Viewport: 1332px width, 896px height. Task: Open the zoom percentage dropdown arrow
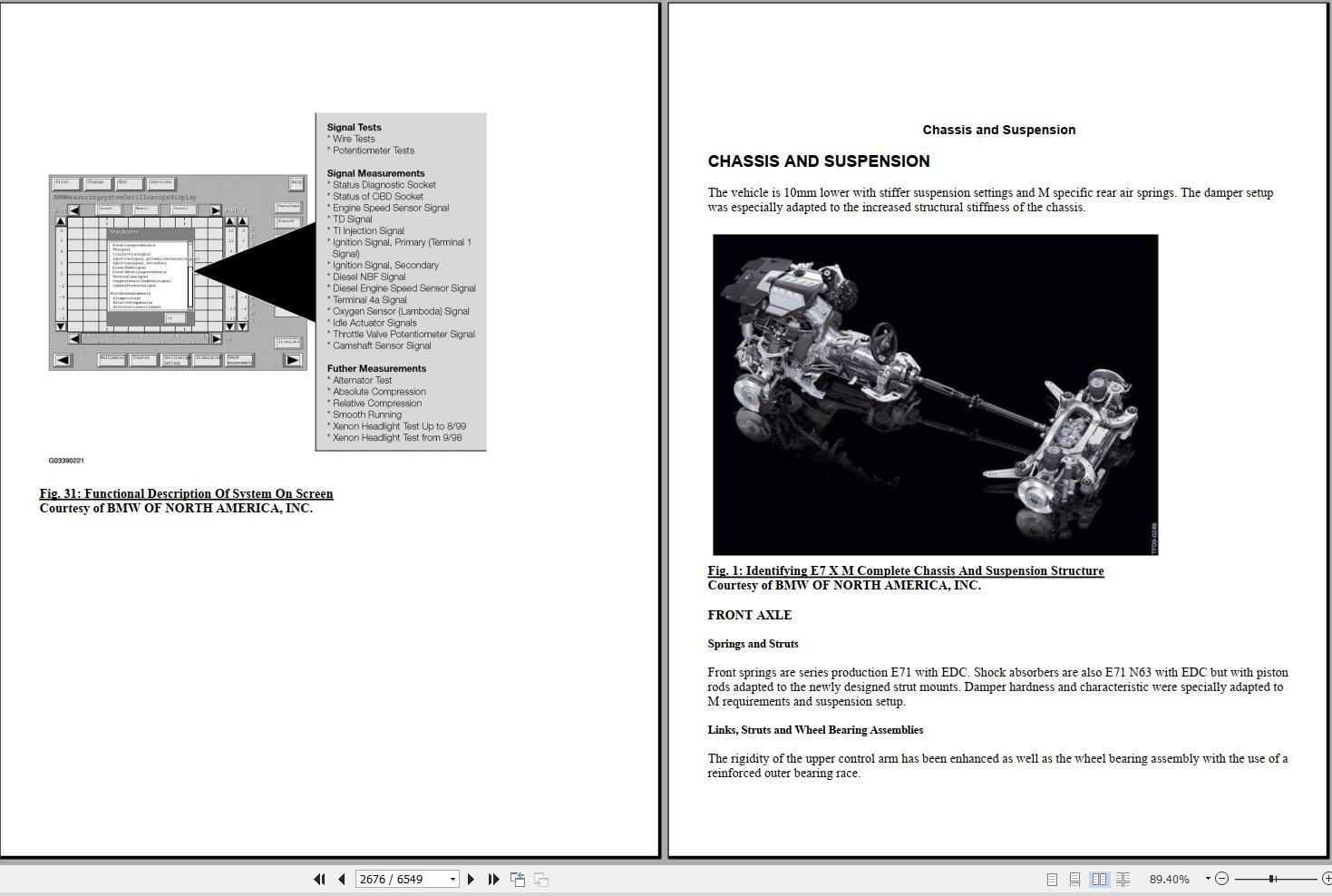[1208, 879]
